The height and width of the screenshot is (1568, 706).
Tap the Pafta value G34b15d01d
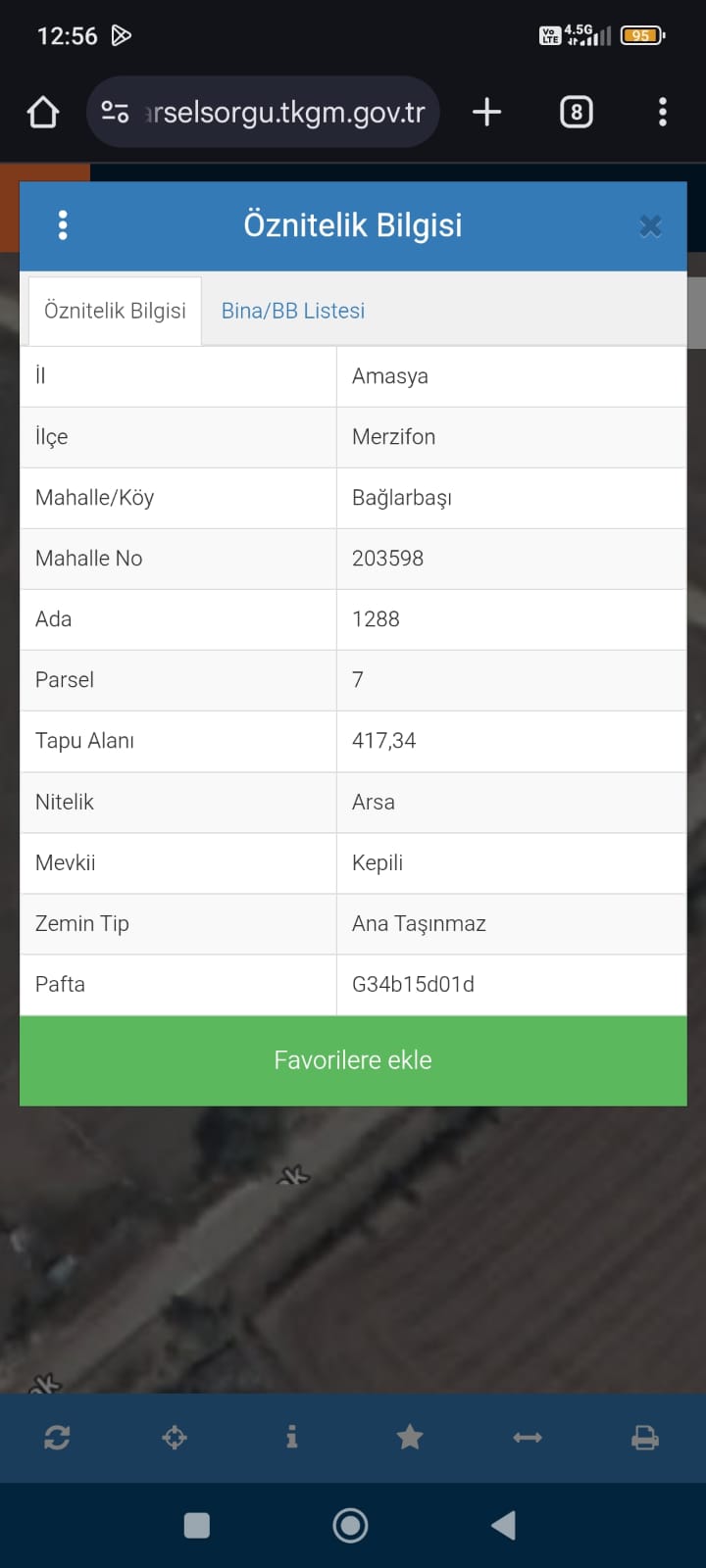(413, 984)
